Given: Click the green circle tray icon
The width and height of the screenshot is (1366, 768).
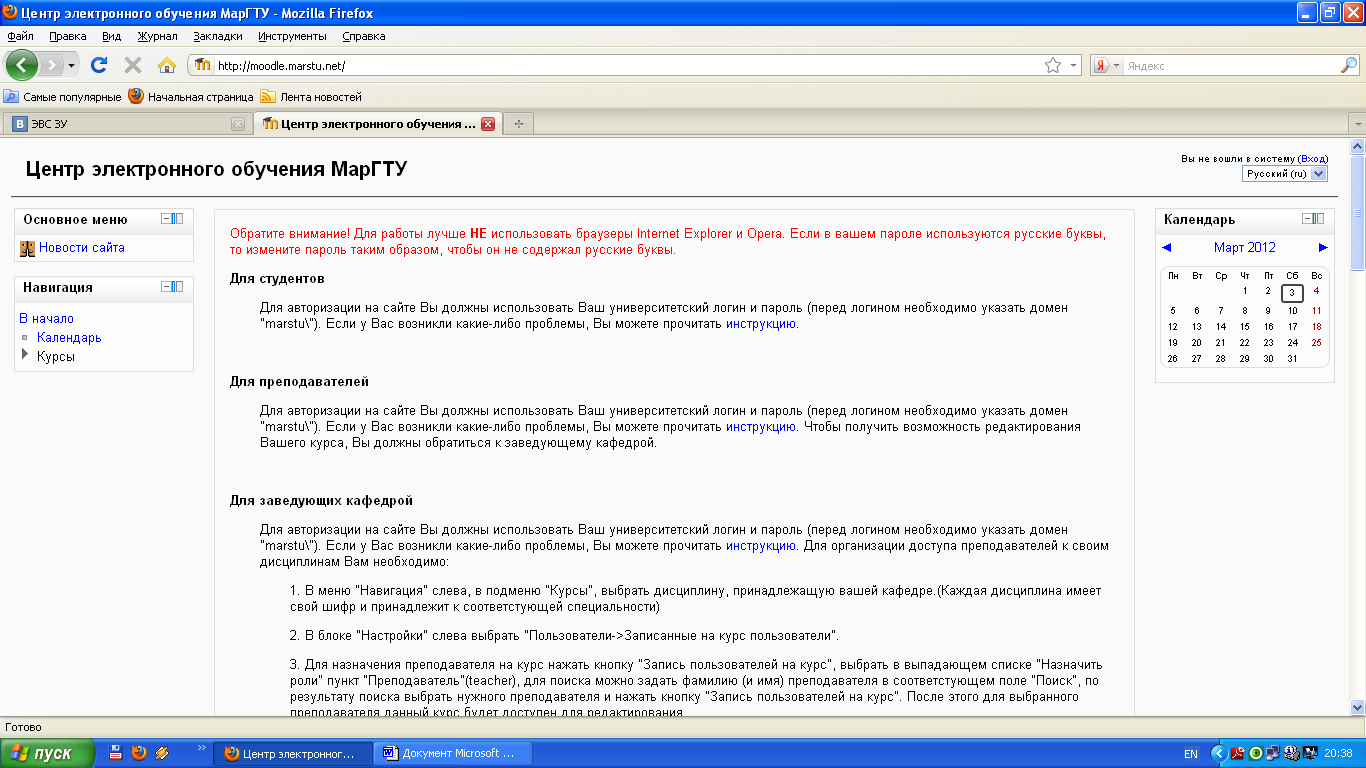Looking at the screenshot, I should (x=1255, y=753).
